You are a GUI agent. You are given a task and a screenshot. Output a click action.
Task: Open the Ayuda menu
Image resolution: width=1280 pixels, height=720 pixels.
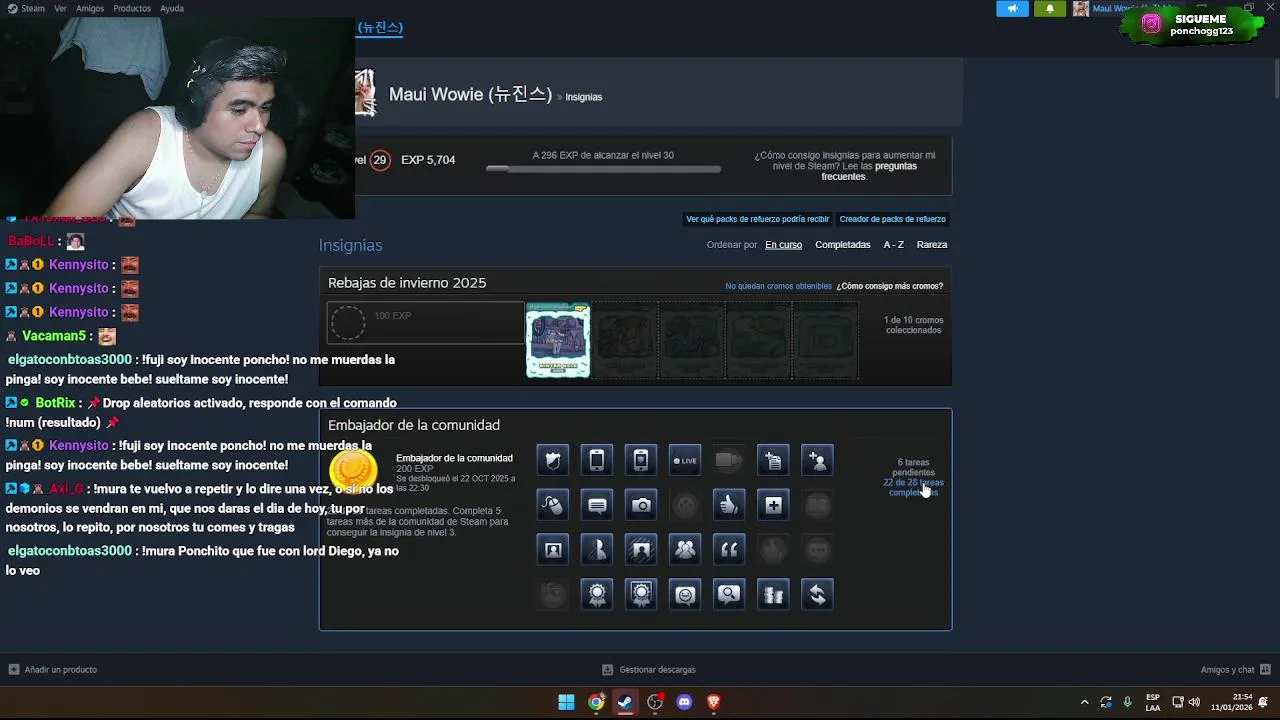coord(172,8)
